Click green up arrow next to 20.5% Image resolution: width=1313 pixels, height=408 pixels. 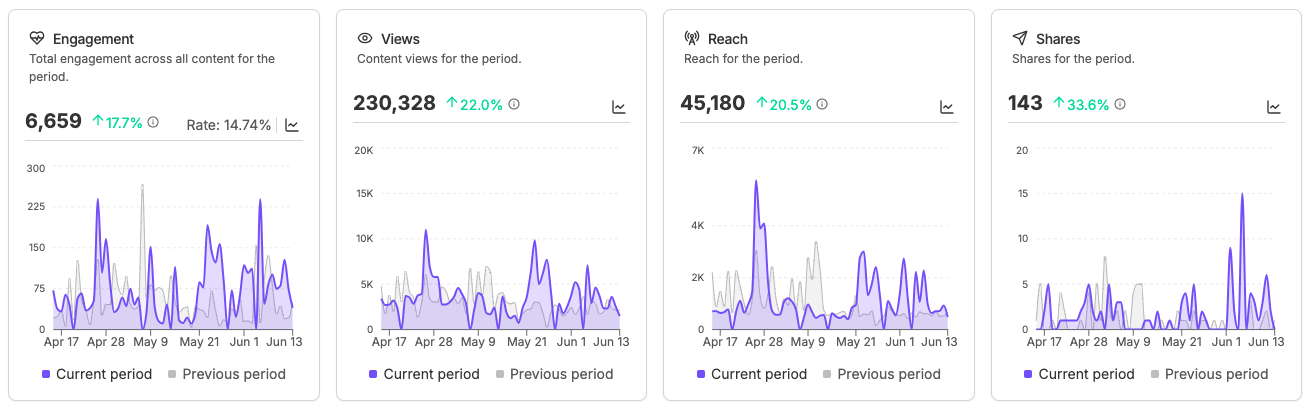[762, 104]
